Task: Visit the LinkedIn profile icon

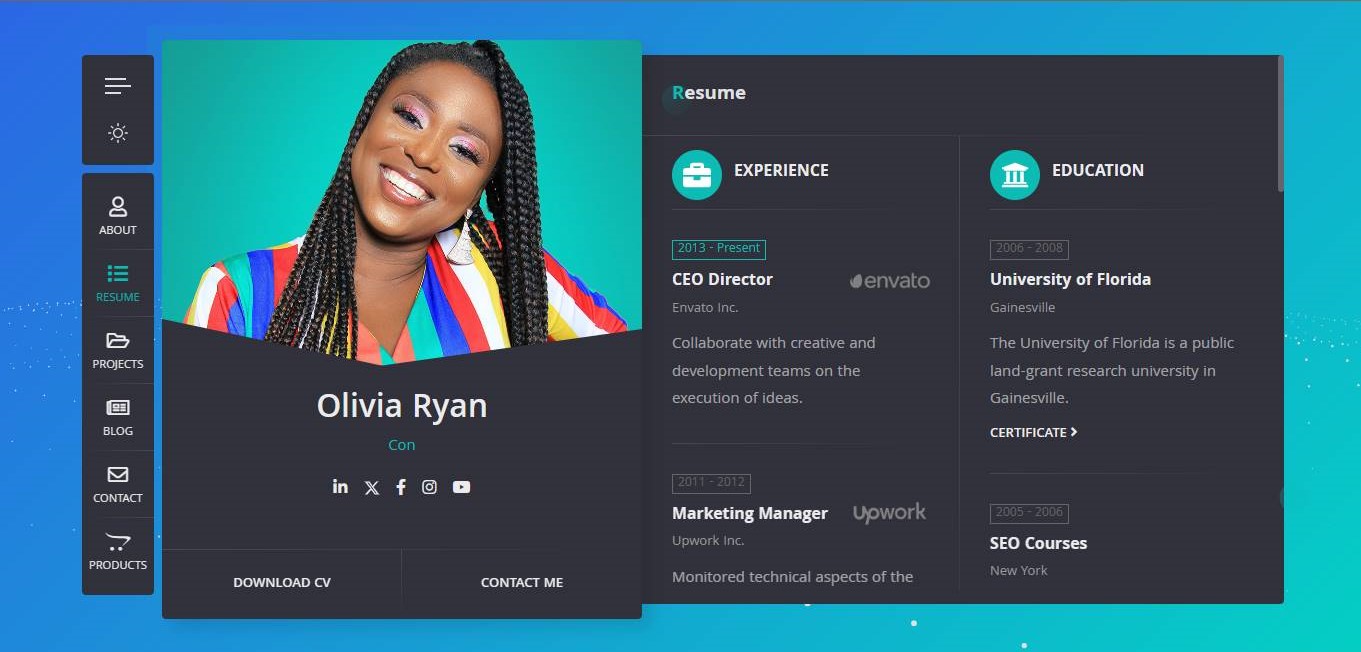Action: (340, 486)
